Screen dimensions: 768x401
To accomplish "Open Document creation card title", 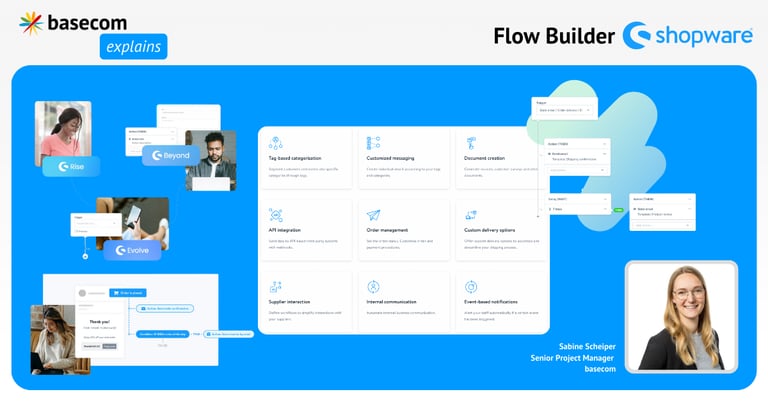I will coord(484,158).
